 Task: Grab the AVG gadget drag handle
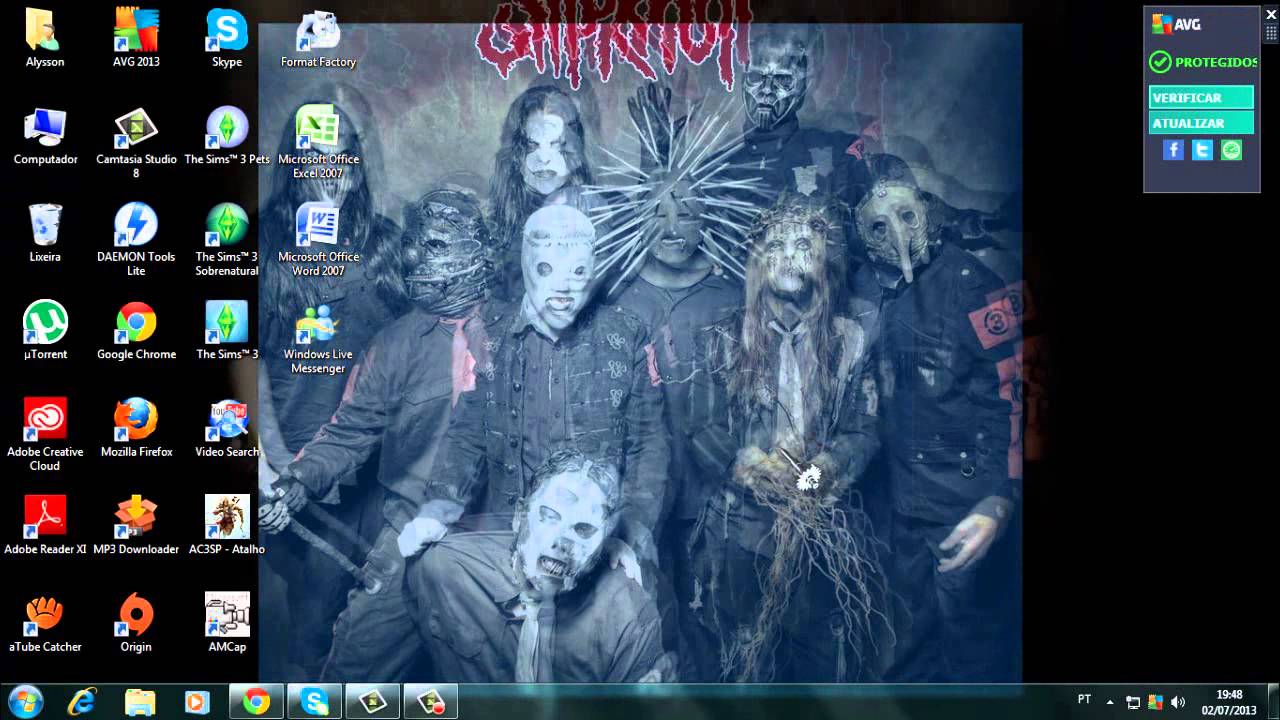click(x=1271, y=31)
